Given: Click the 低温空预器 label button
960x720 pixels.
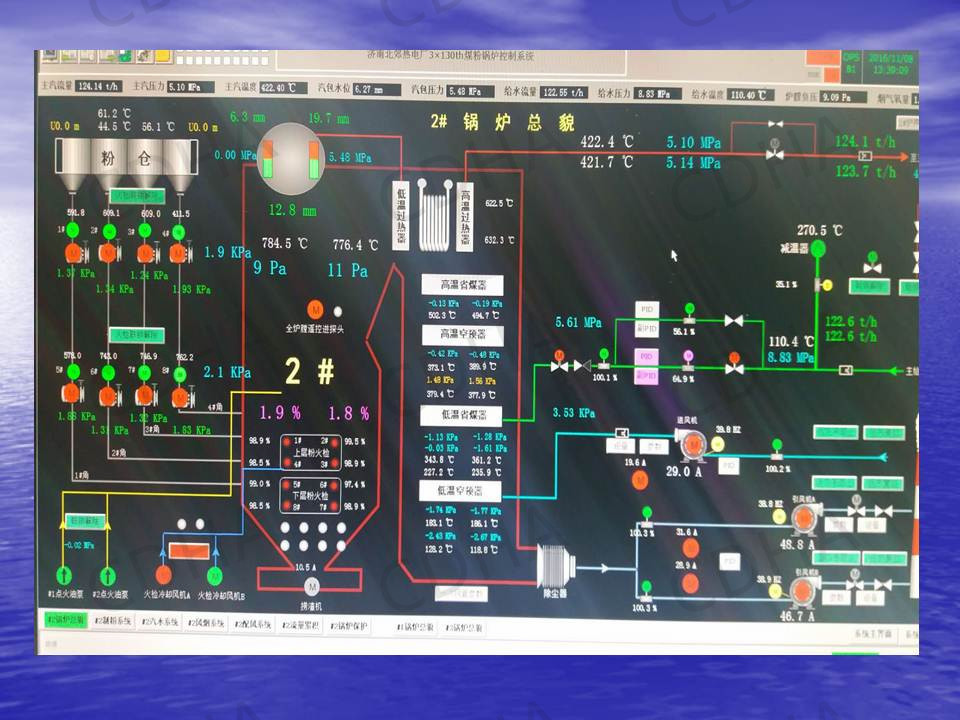Looking at the screenshot, I should click(x=460, y=491).
